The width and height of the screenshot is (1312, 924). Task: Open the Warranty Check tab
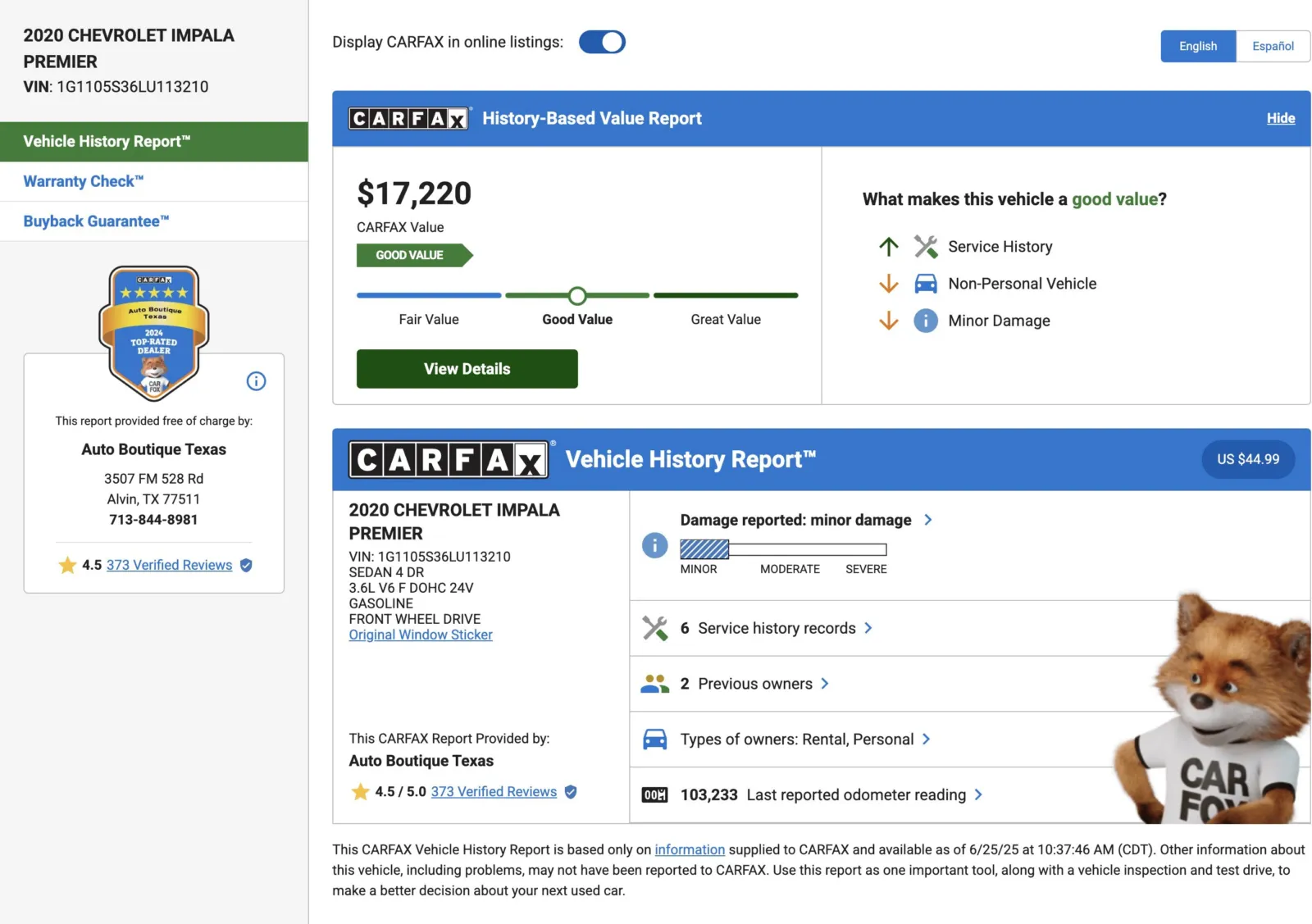[x=84, y=181]
